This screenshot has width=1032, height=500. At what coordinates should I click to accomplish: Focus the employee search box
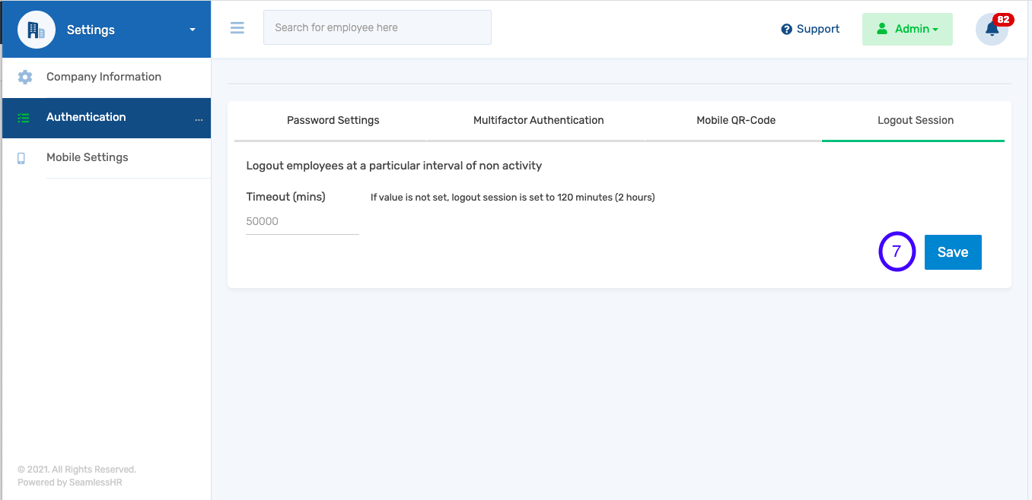coord(377,28)
